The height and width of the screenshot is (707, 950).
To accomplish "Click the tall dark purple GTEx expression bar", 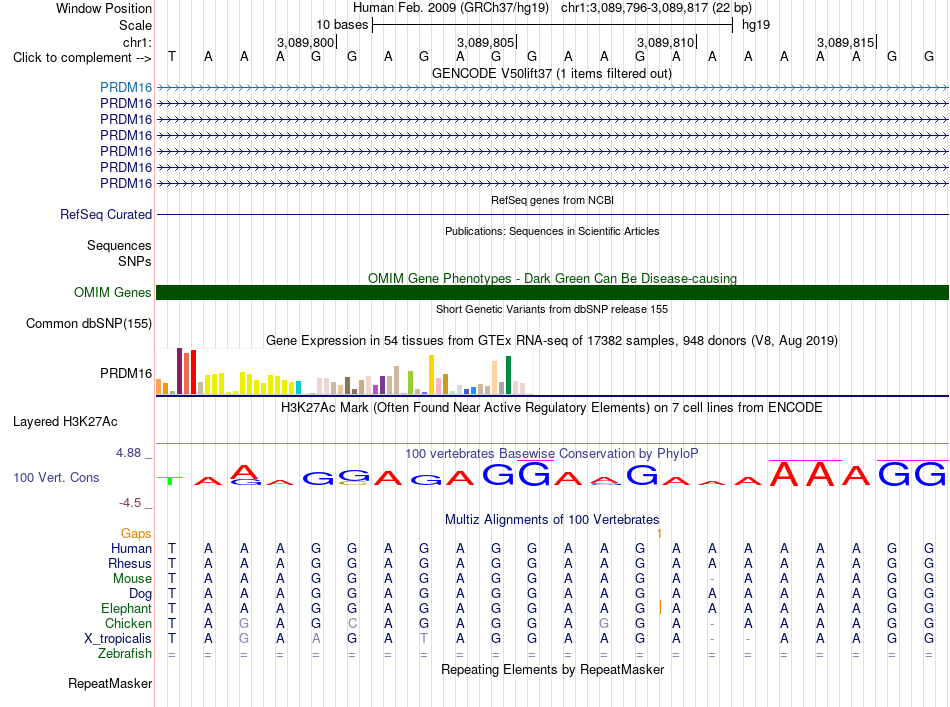I will tap(179, 371).
